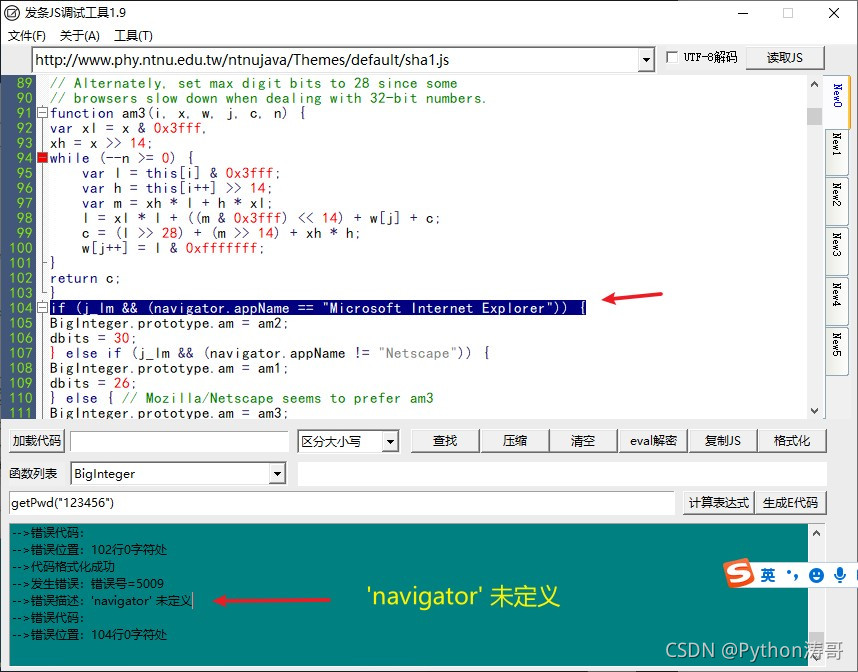Click the application icon in the title bar

(12, 13)
